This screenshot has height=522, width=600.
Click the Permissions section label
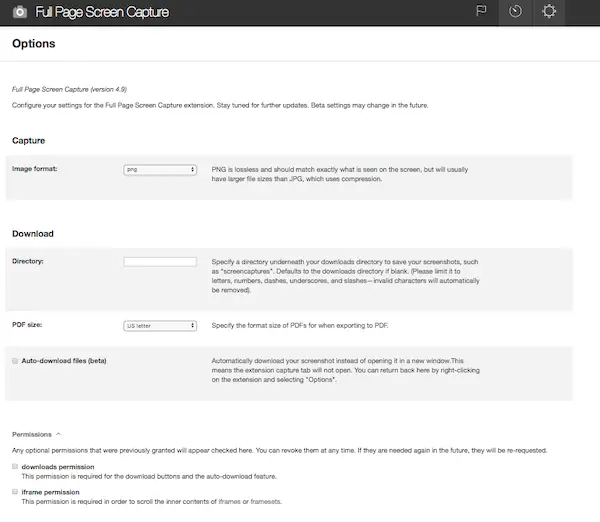click(x=32, y=434)
